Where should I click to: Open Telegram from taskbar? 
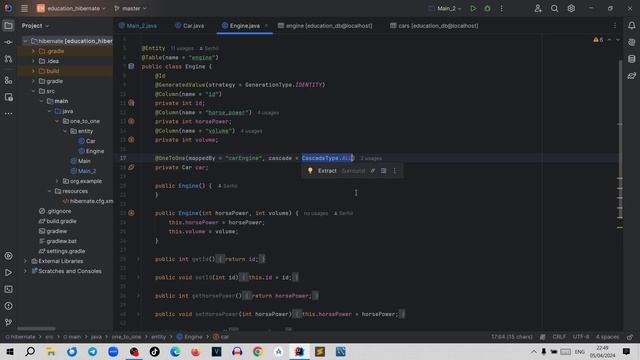tap(93, 351)
